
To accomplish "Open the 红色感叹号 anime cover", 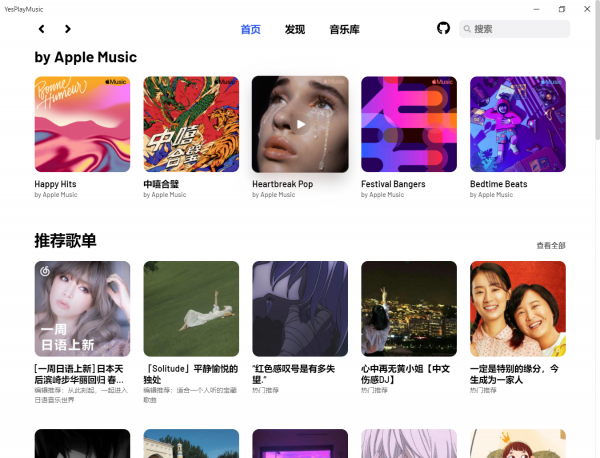I will [300, 309].
